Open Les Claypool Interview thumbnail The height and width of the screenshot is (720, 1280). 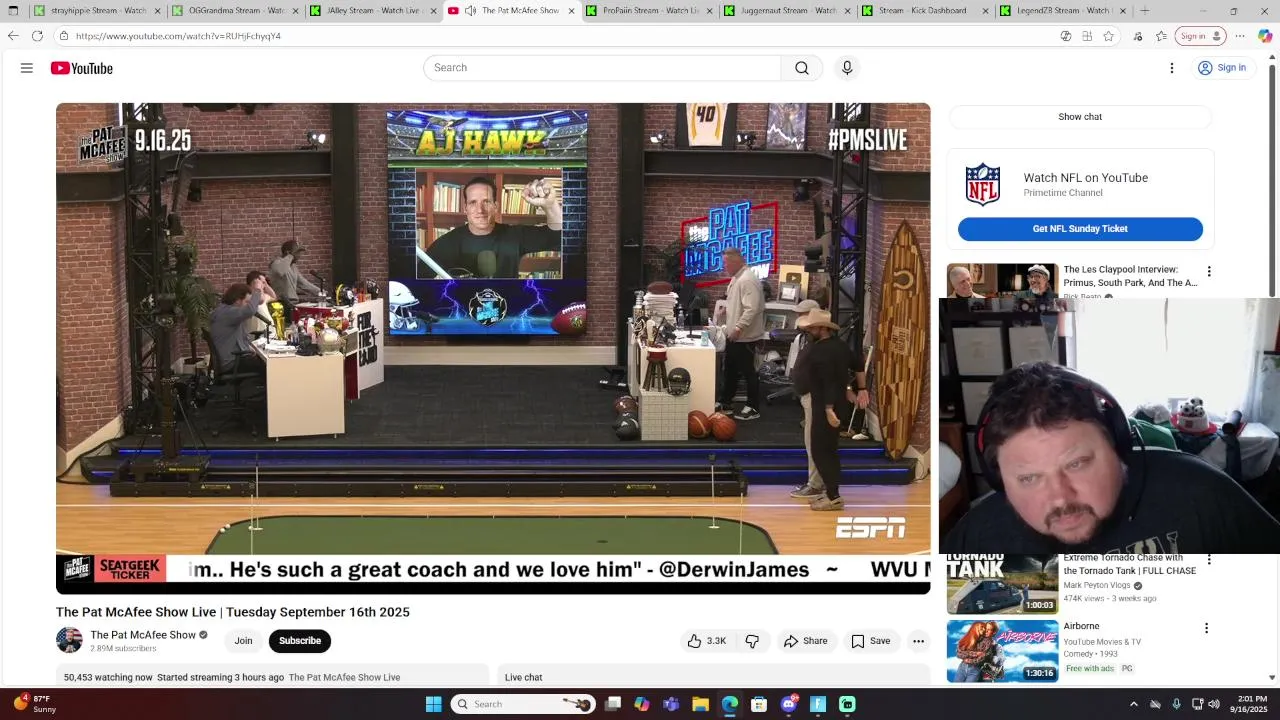coord(1002,281)
